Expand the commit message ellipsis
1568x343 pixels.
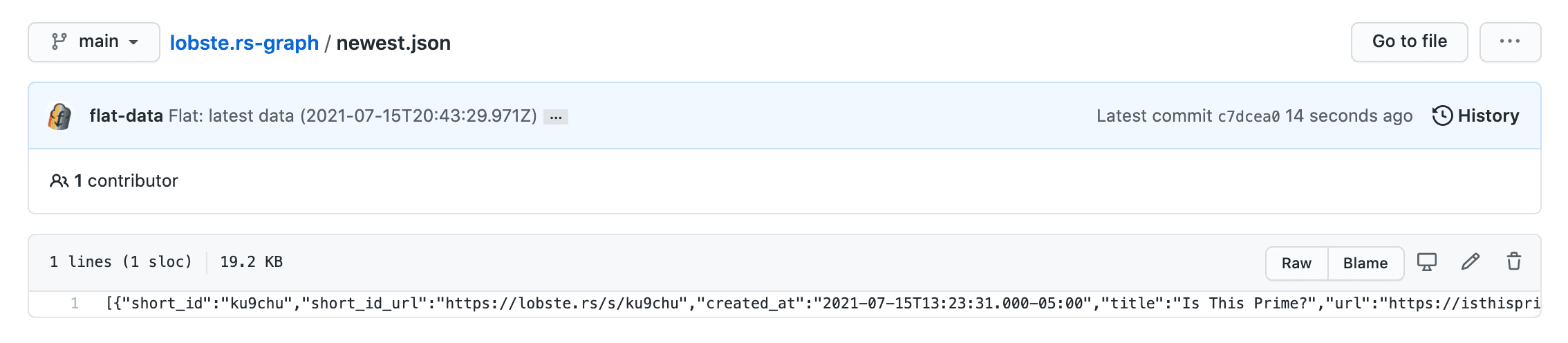(556, 117)
